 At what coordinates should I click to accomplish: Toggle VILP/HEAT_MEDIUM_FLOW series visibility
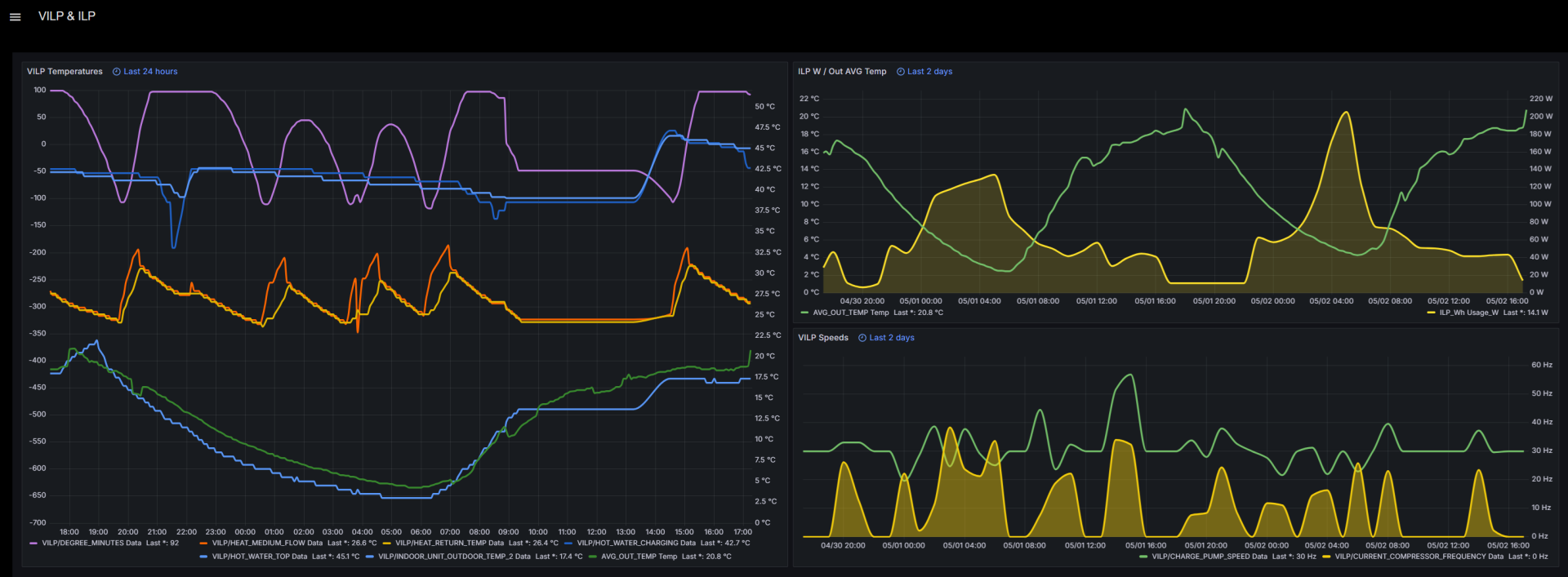tap(267, 543)
